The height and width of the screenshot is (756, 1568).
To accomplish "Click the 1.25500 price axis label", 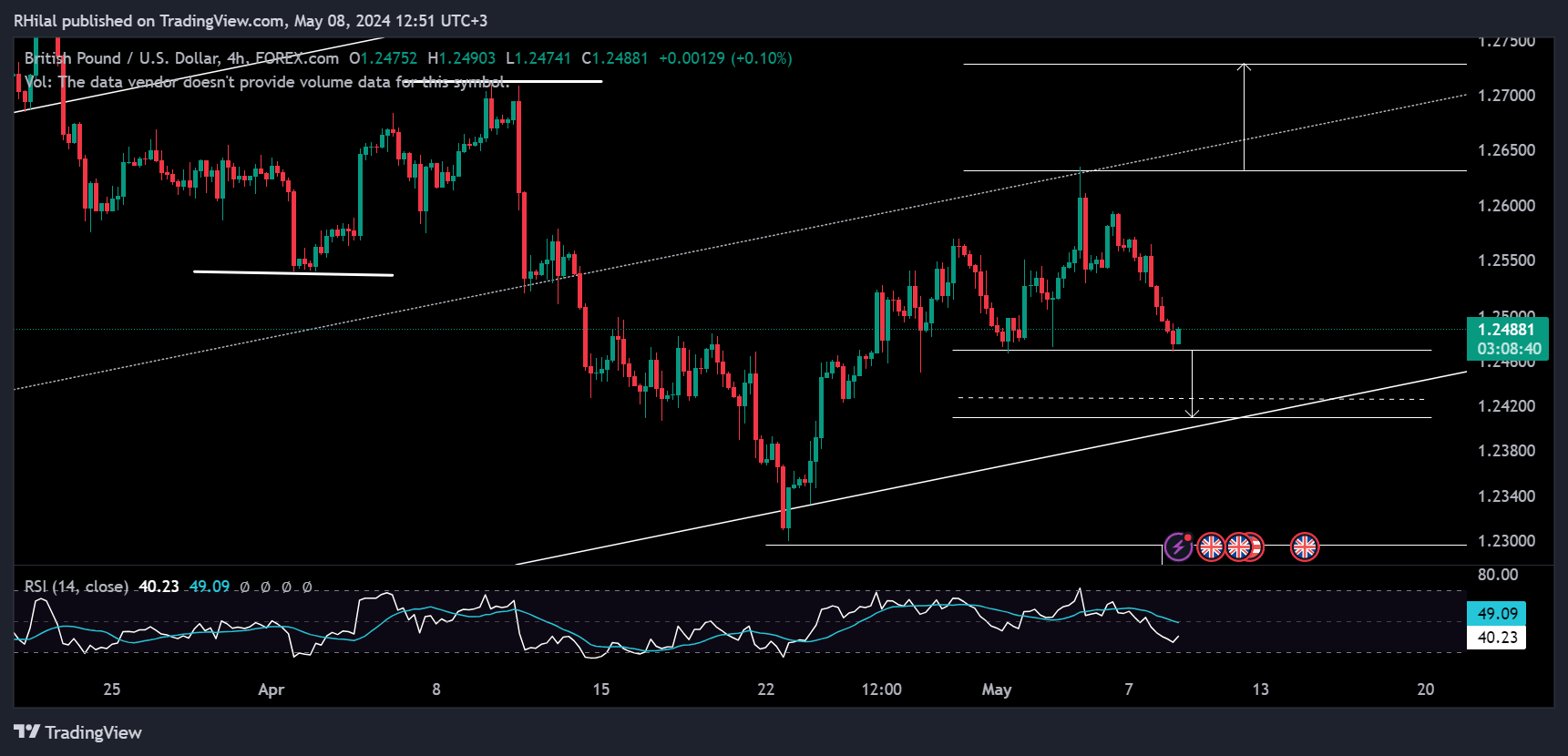I will (x=1506, y=261).
